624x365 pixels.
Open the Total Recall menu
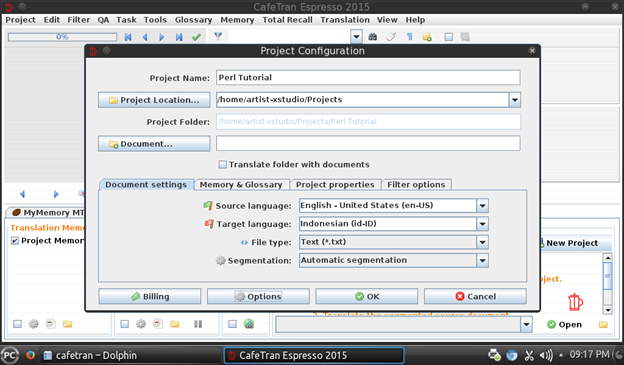(287, 20)
